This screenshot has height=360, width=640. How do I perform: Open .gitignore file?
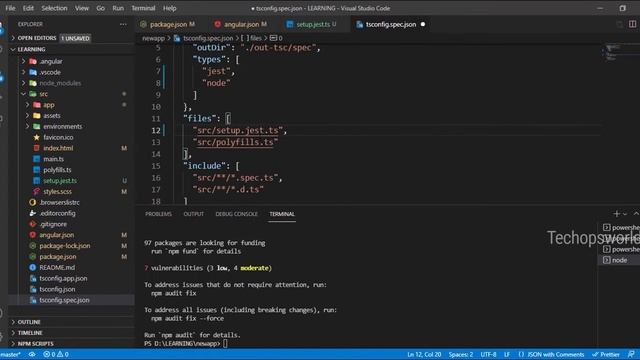tap(53, 224)
